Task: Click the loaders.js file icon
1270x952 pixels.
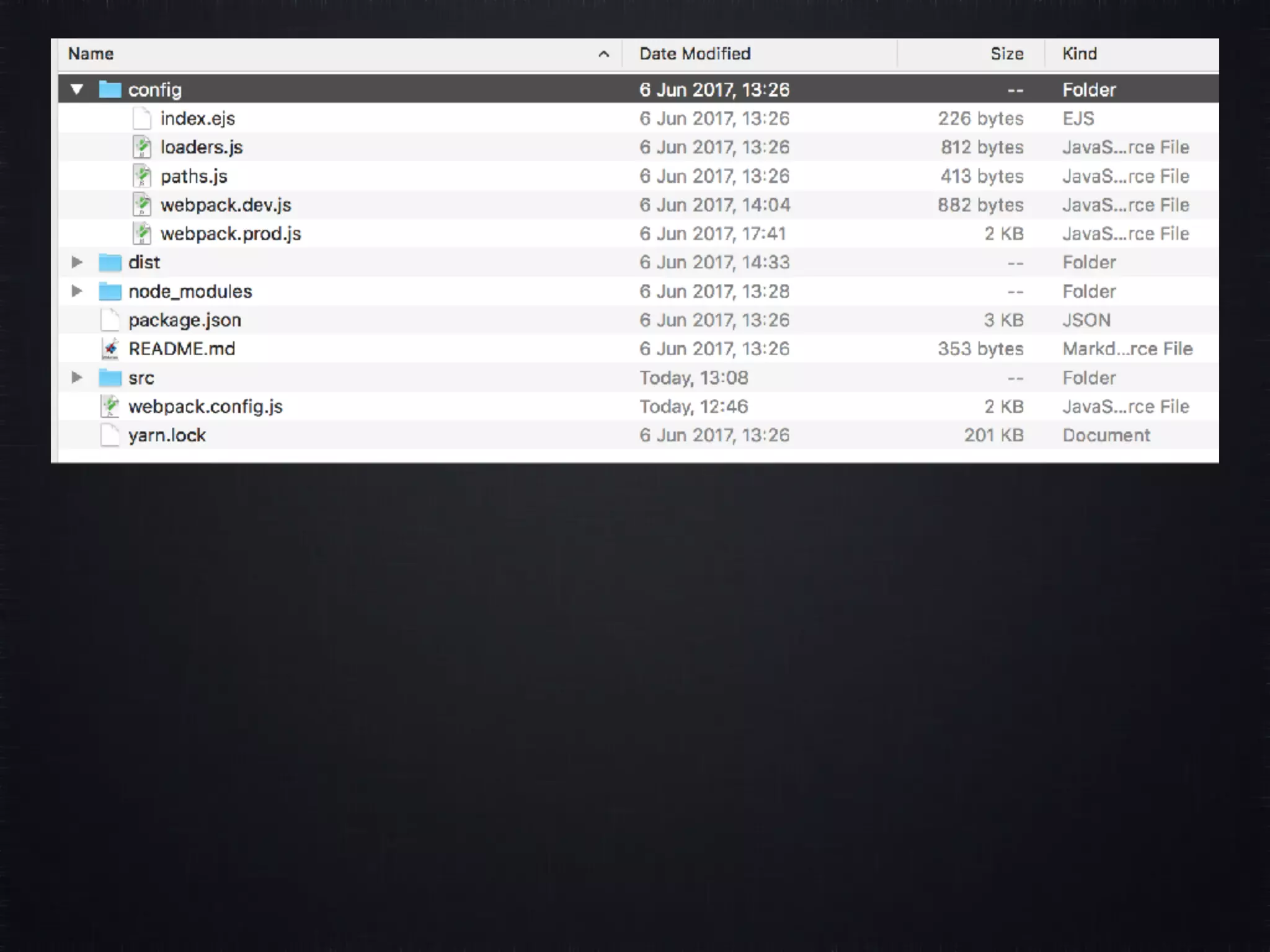Action: point(142,148)
